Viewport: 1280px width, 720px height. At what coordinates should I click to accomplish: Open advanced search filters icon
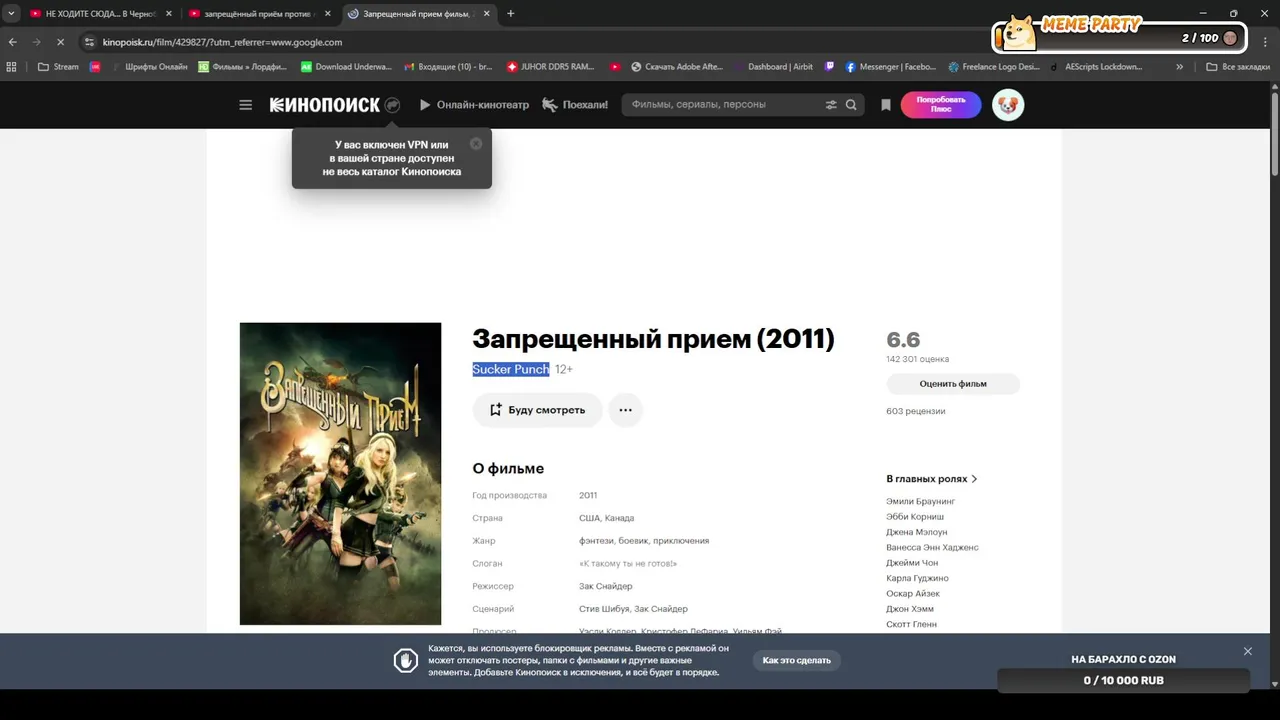(831, 105)
